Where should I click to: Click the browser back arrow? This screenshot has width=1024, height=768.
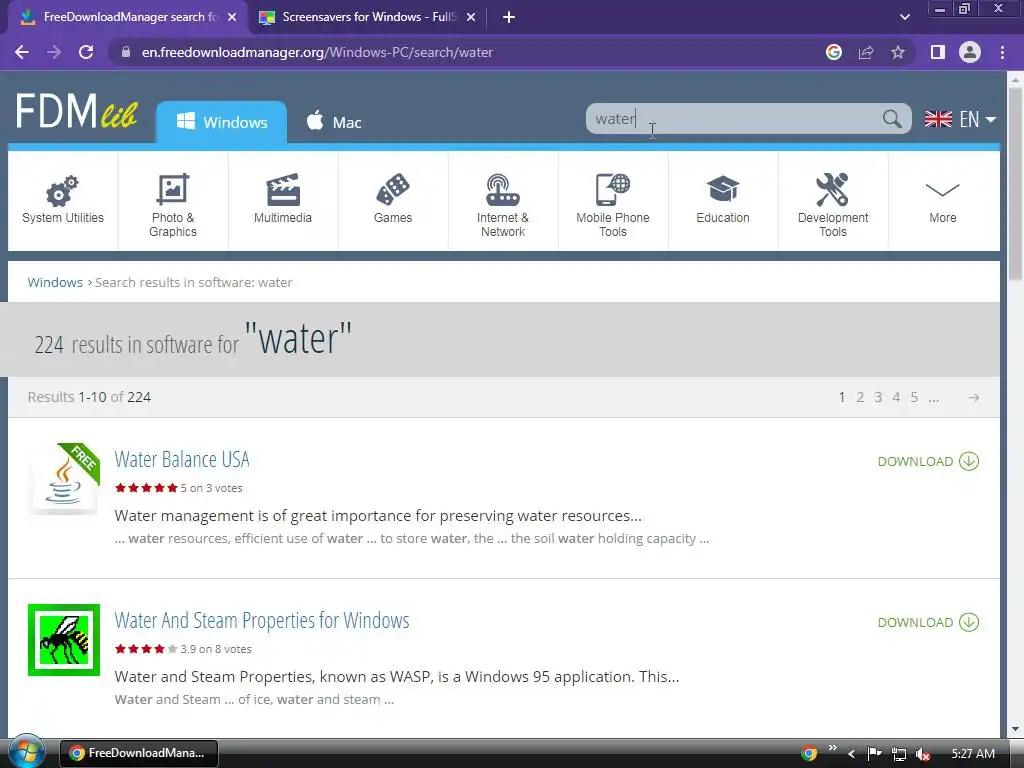click(22, 52)
